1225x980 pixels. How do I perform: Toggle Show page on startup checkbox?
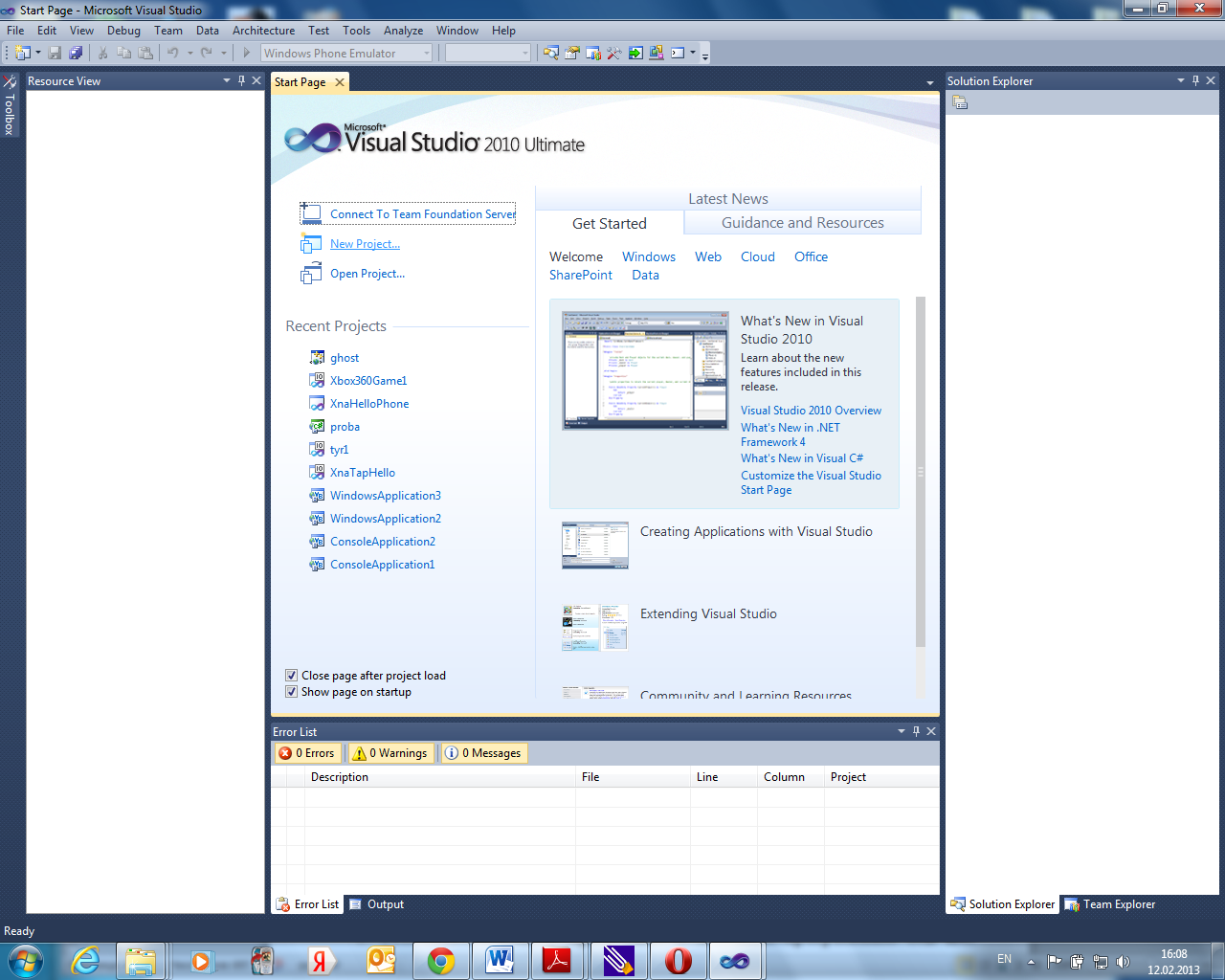click(291, 692)
